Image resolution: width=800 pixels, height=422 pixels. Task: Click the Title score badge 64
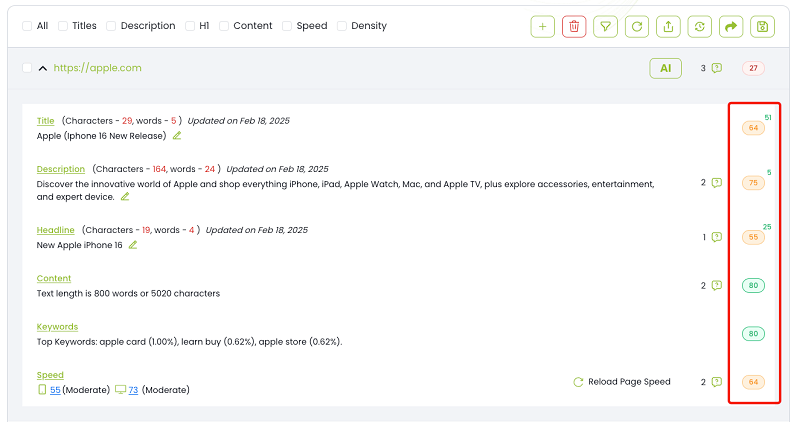point(753,128)
